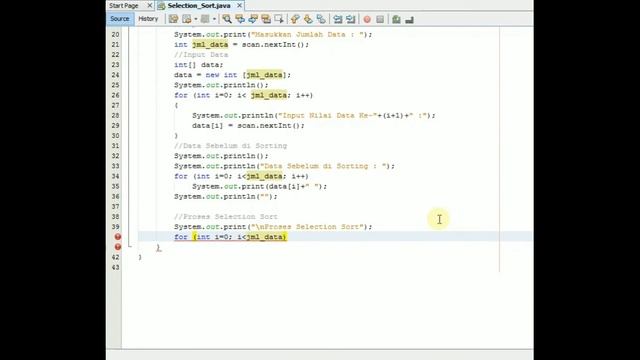Click Find Previous Occurrence icon
The width and height of the screenshot is (640, 360).
coord(240,19)
